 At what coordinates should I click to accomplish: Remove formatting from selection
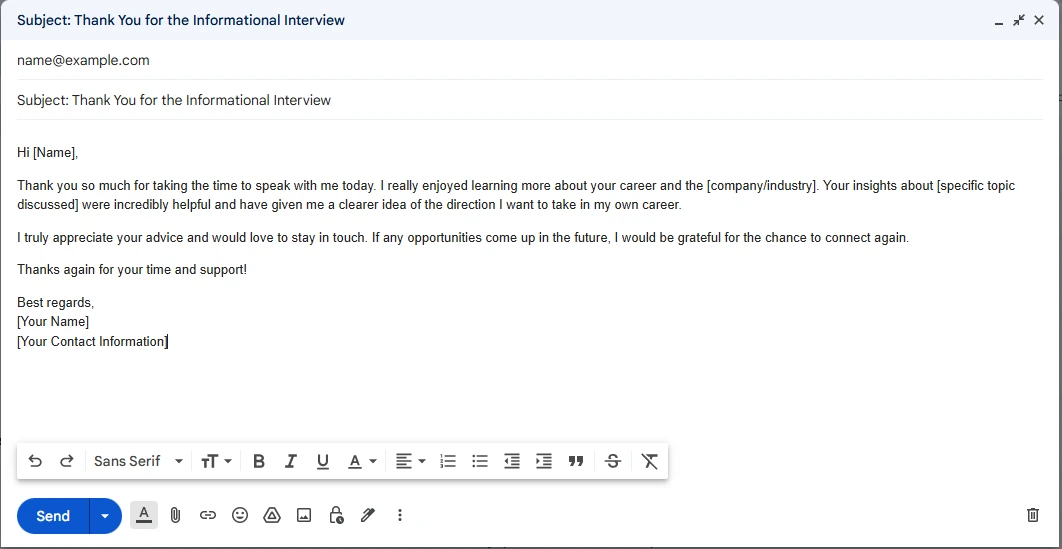coord(650,461)
